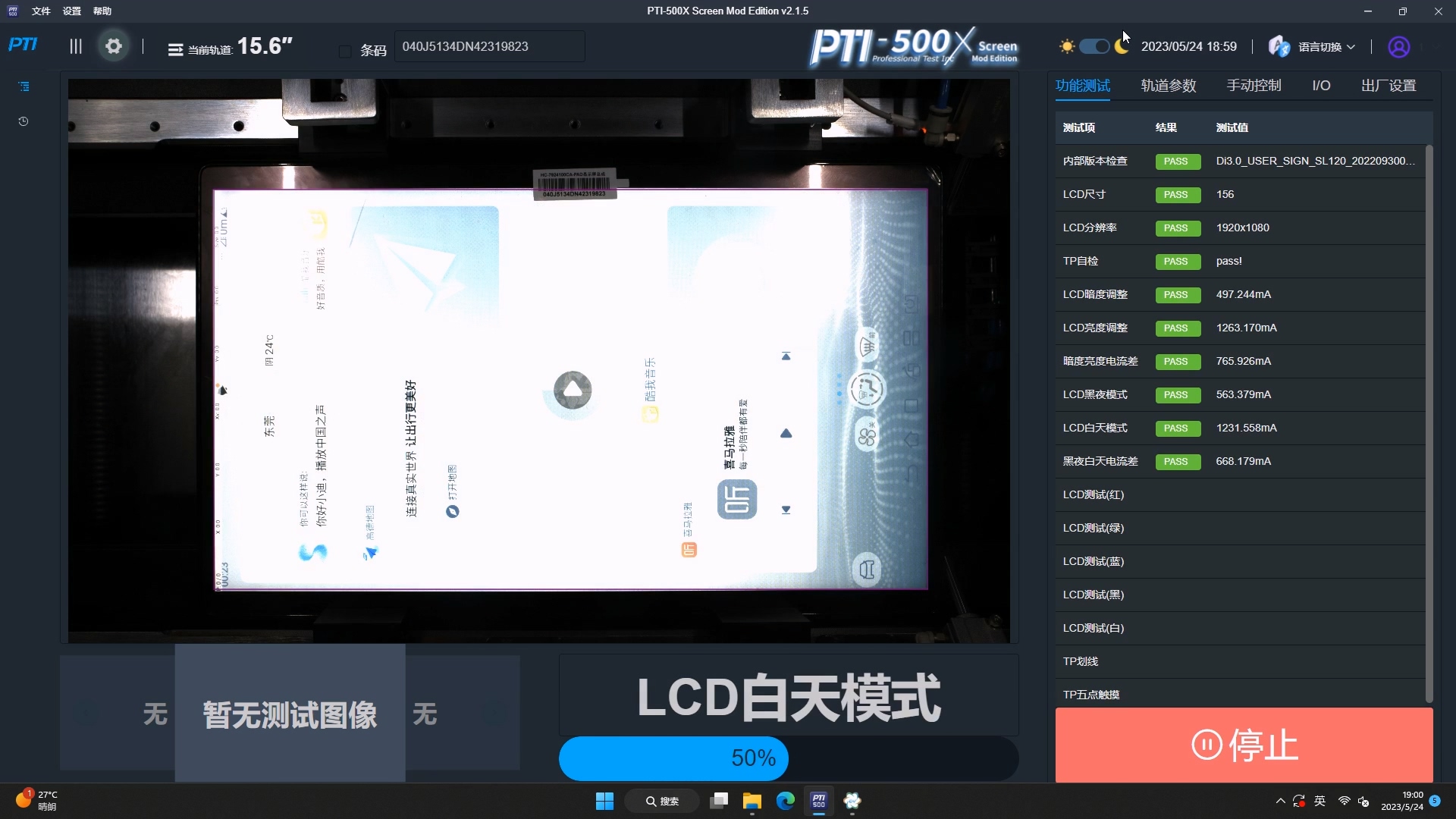The image size is (1456, 819).
Task: Check the 条码 barcode checkbox
Action: [345, 51]
